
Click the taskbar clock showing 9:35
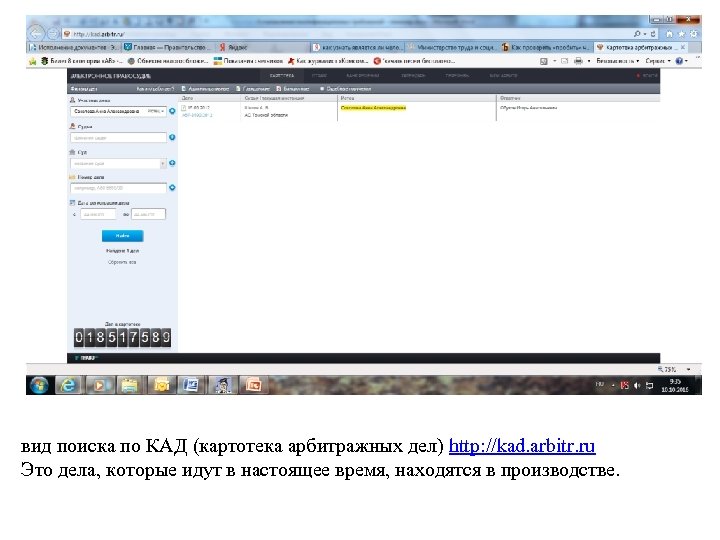(675, 386)
